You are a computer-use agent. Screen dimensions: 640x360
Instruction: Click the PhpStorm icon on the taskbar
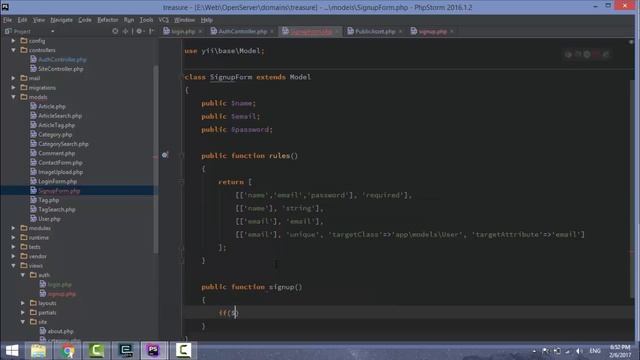coord(154,351)
